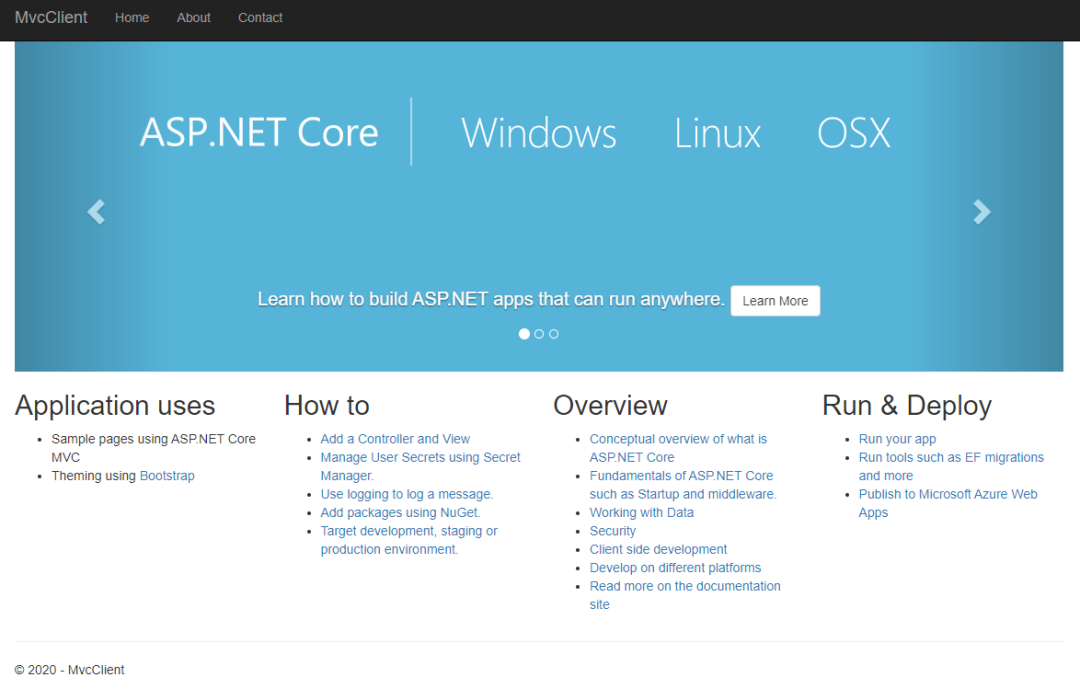Open Fundamentals of ASP.NET Core link
The width and height of the screenshot is (1080, 689).
point(683,485)
